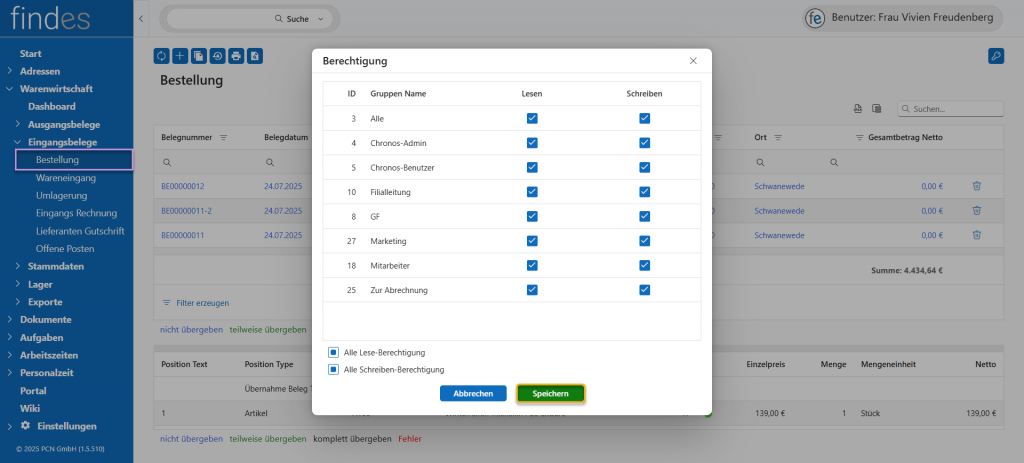Uncheck Schreiben for group Marketing
Image resolution: width=1024 pixels, height=463 pixels.
pos(645,241)
